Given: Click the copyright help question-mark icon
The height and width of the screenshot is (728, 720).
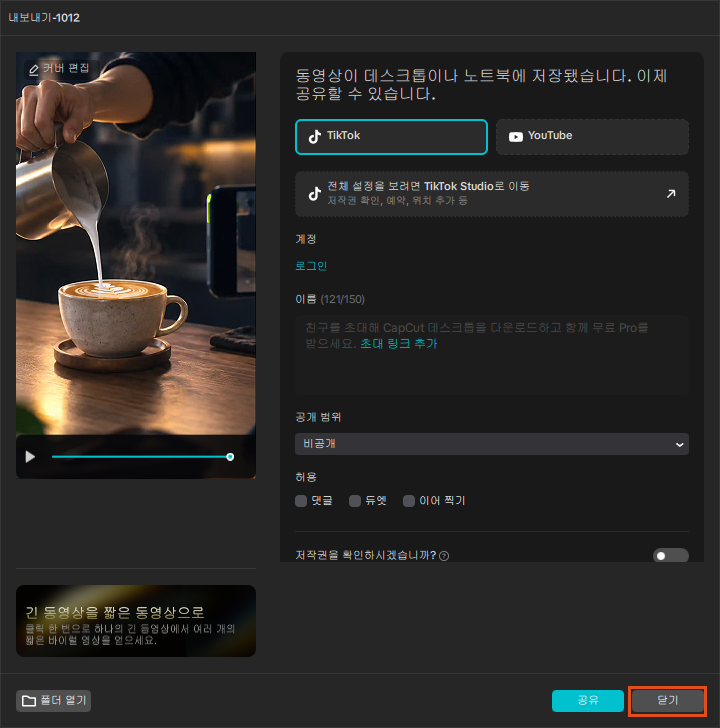Looking at the screenshot, I should point(444,556).
